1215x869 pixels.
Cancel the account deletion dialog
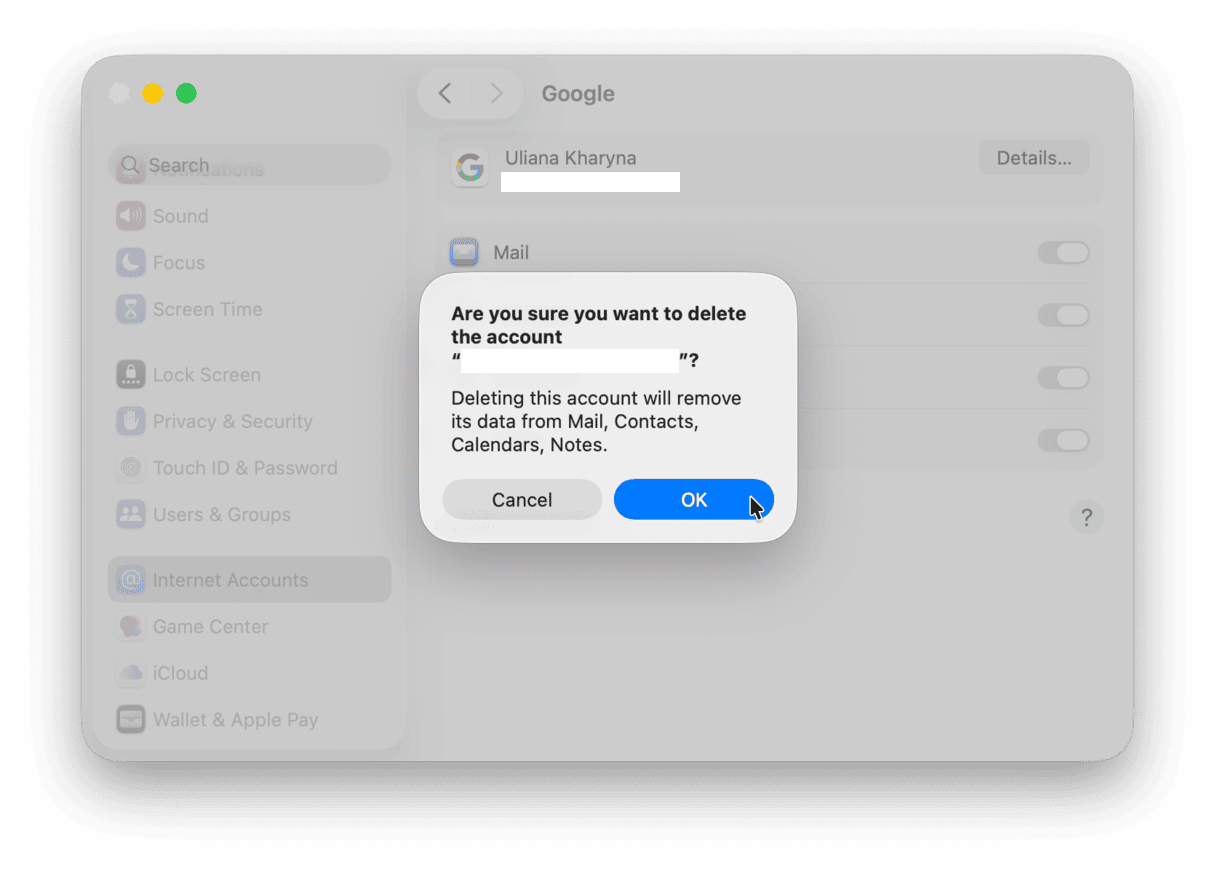pos(522,500)
